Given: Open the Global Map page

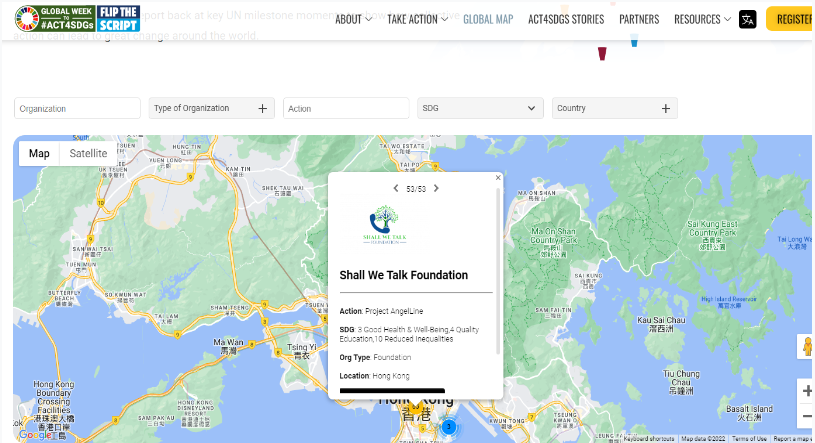Looking at the screenshot, I should tap(488, 20).
